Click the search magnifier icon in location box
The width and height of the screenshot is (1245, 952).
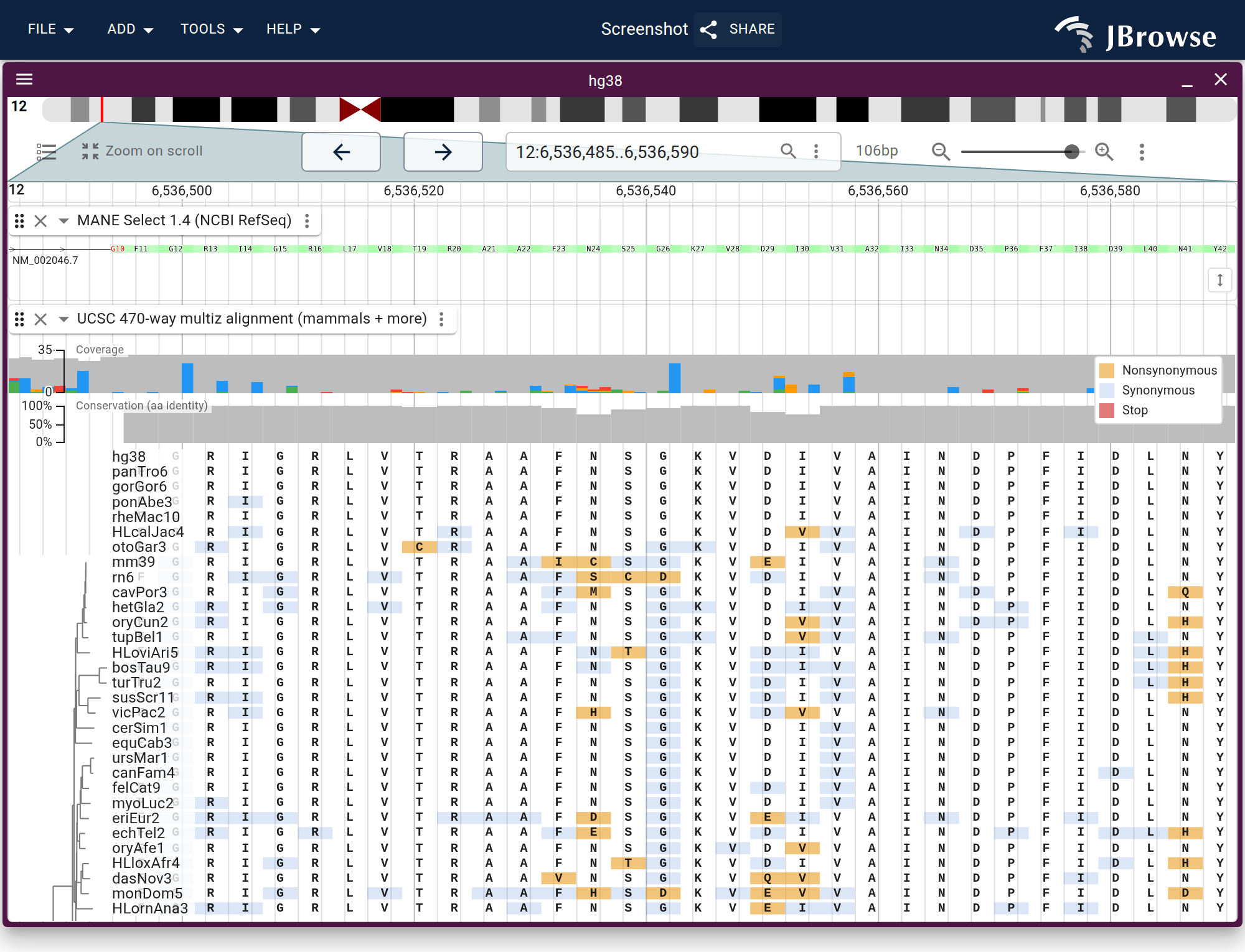(788, 151)
